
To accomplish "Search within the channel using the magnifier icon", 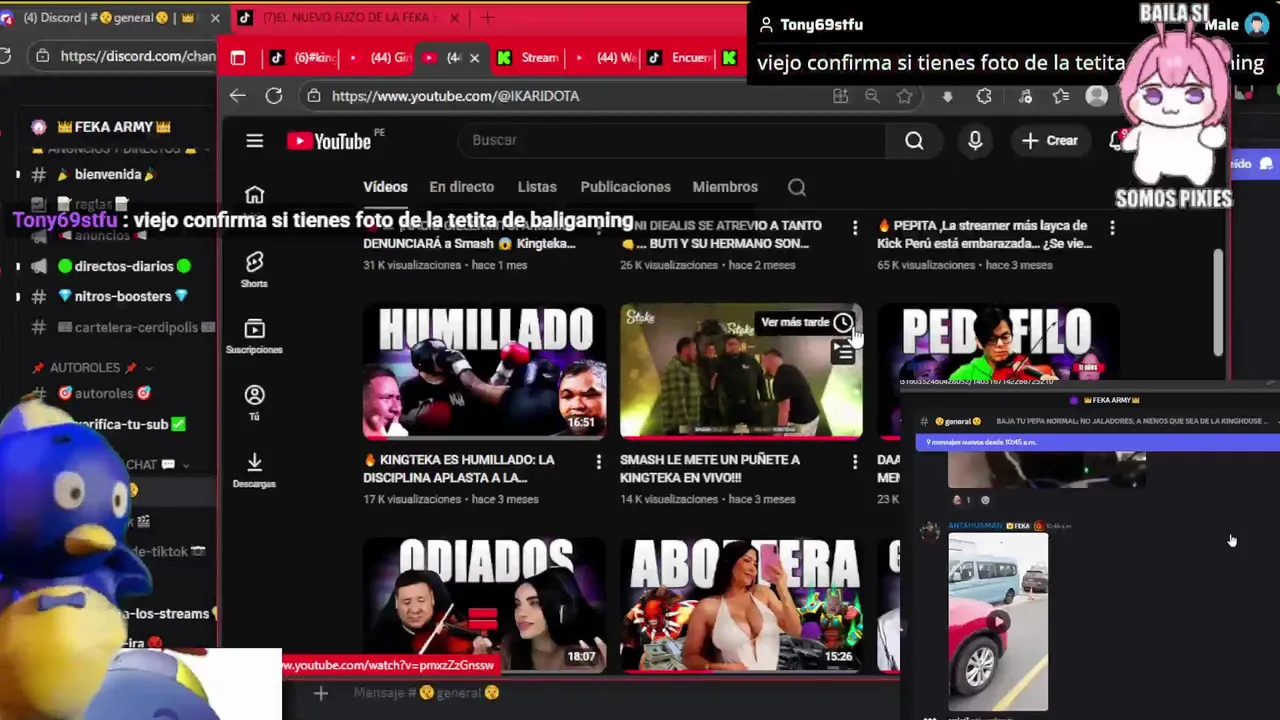I will 797,187.
